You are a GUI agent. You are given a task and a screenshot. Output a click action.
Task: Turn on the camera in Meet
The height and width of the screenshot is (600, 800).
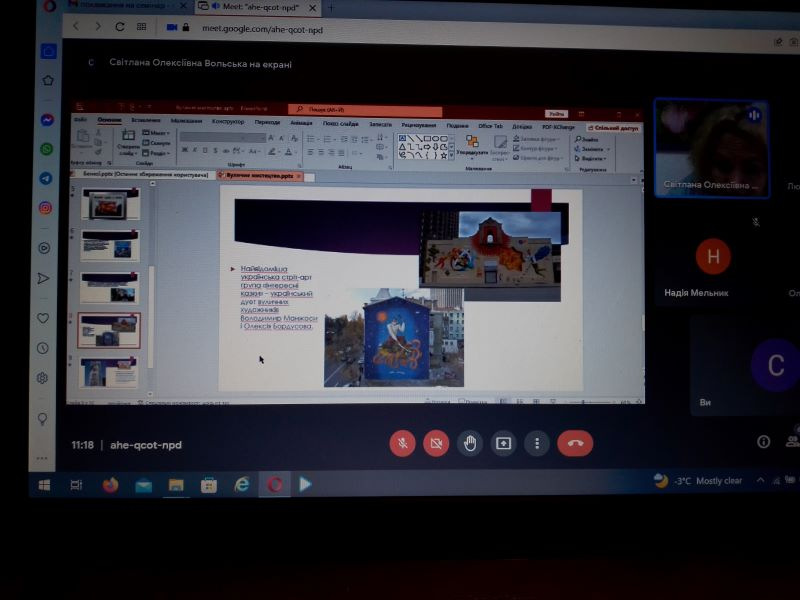pyautogui.click(x=436, y=443)
